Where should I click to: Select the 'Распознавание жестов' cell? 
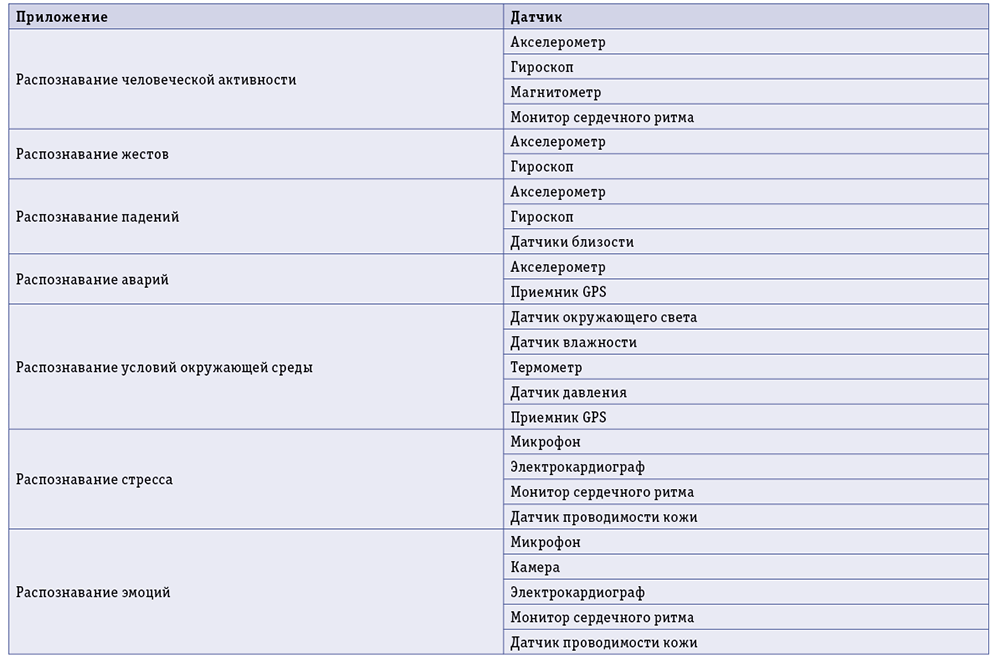256,154
